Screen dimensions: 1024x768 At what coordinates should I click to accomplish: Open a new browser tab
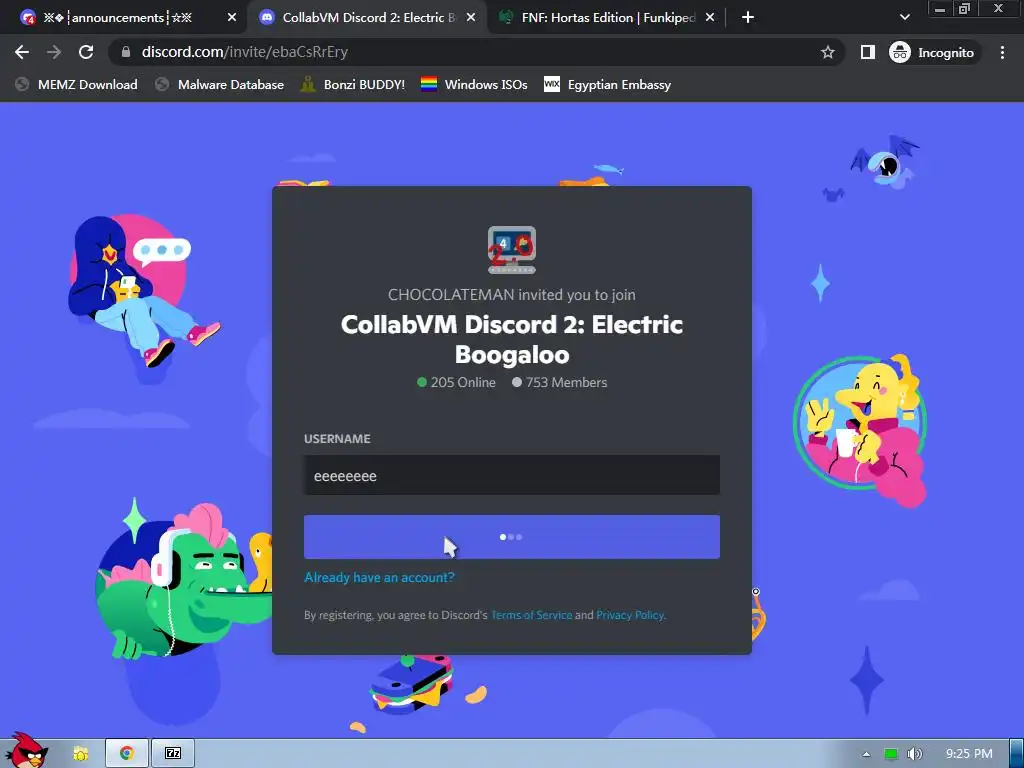[x=748, y=18]
